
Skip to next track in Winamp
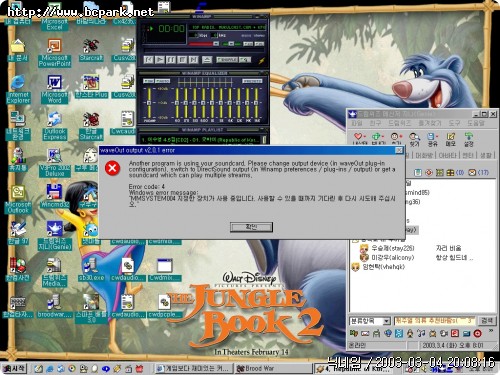click(x=193, y=60)
